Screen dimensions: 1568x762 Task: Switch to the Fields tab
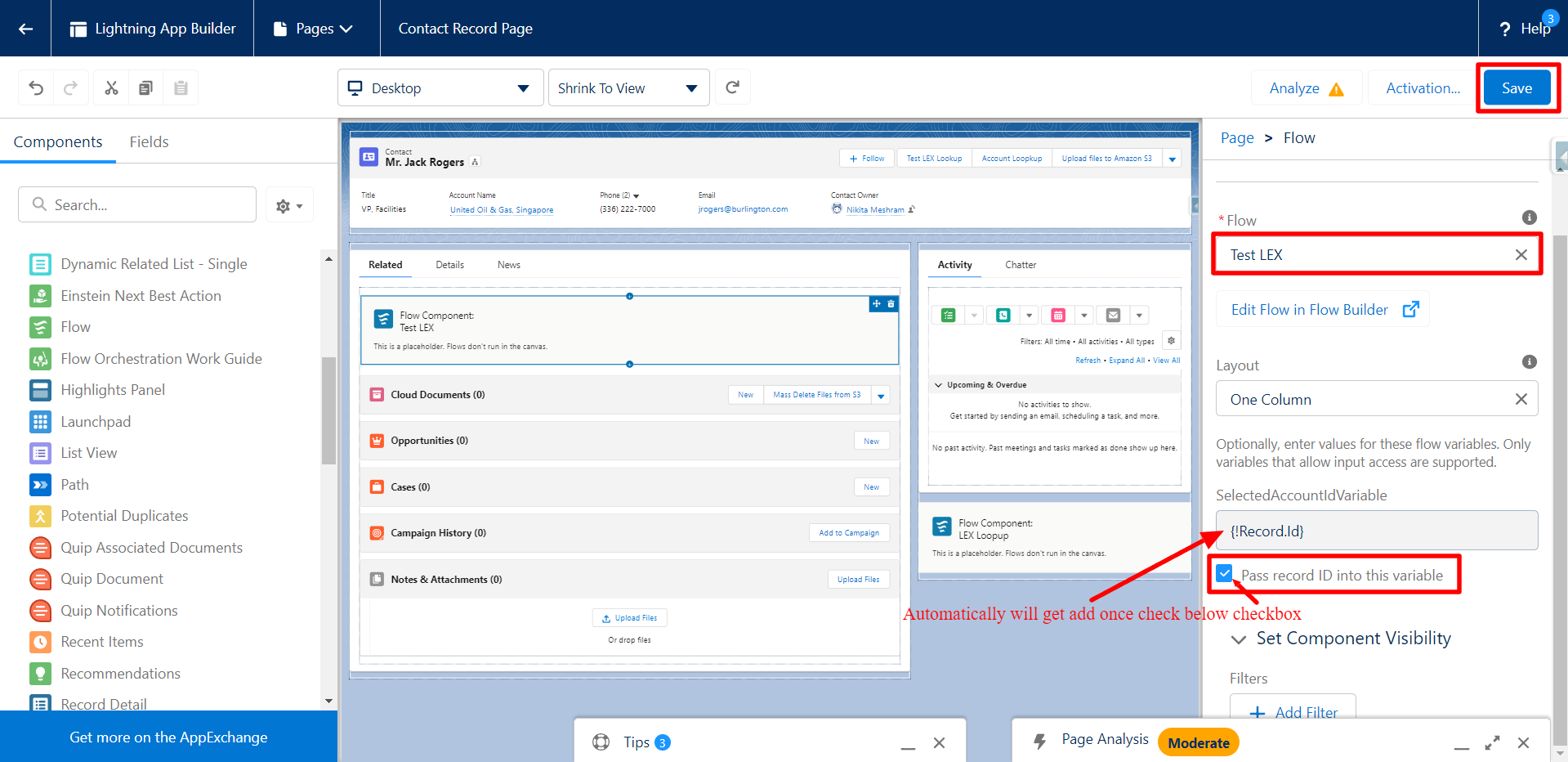pos(149,141)
